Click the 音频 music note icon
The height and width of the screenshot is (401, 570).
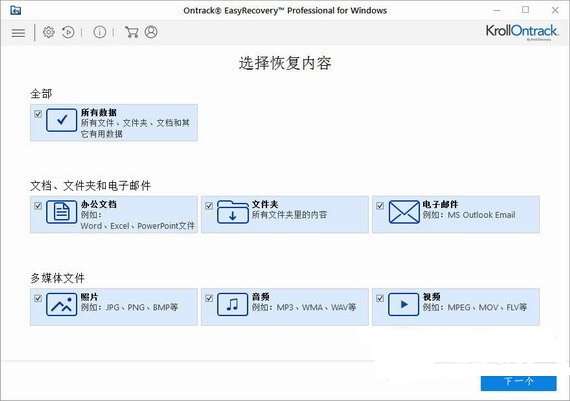pos(233,304)
